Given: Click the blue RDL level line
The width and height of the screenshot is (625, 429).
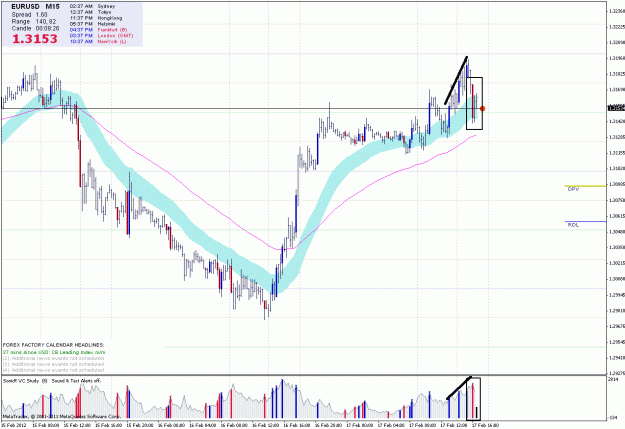Looking at the screenshot, I should pos(585,221).
